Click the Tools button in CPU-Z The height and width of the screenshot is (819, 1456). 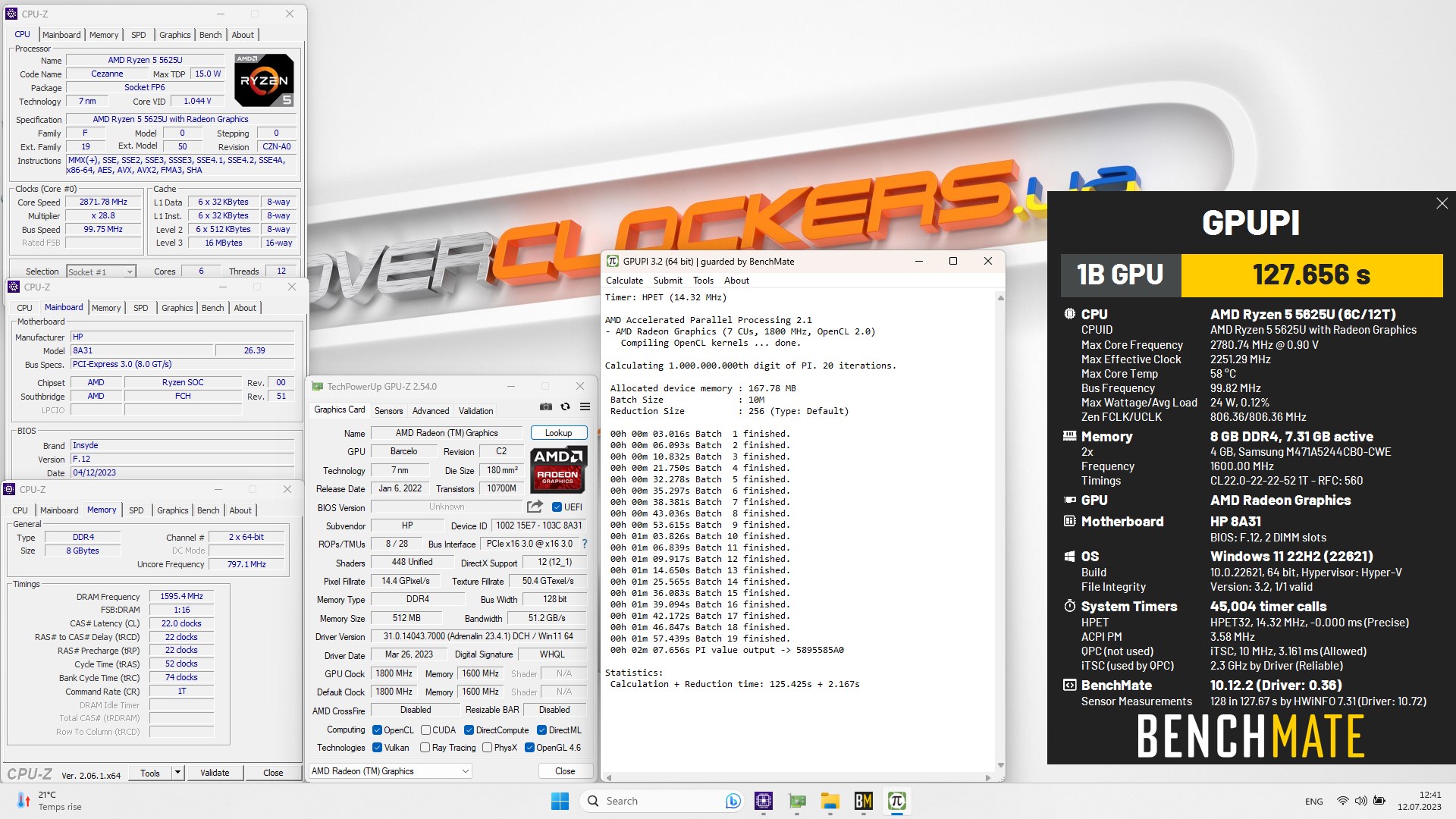(150, 773)
